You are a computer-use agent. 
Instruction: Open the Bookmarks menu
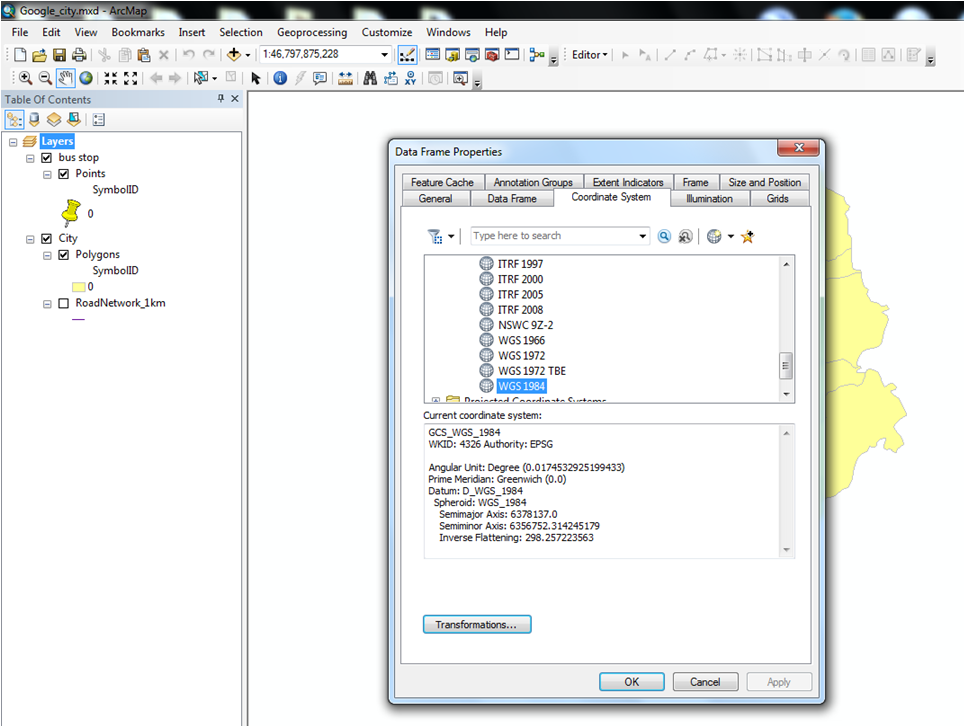tap(138, 32)
